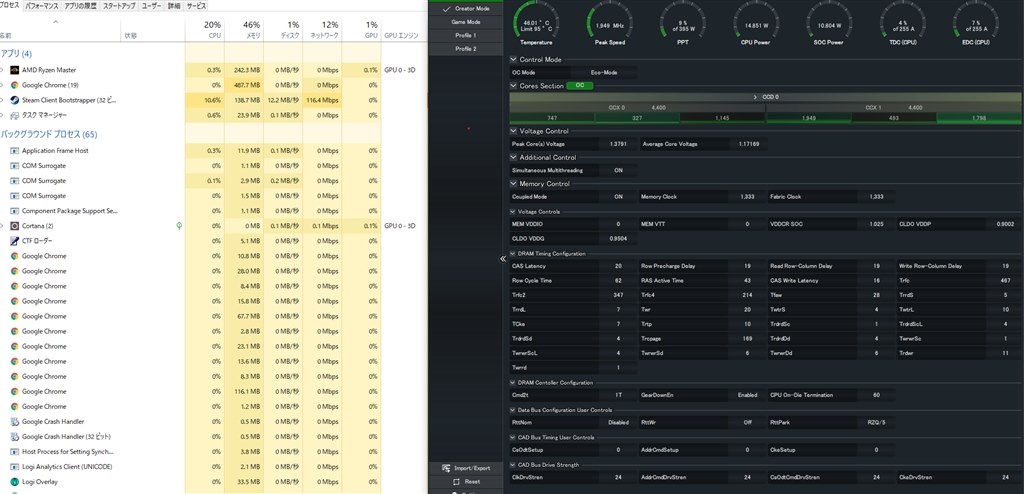Toggle the green OC switch in Cores Section
This screenshot has height=494, width=1024.
(580, 86)
